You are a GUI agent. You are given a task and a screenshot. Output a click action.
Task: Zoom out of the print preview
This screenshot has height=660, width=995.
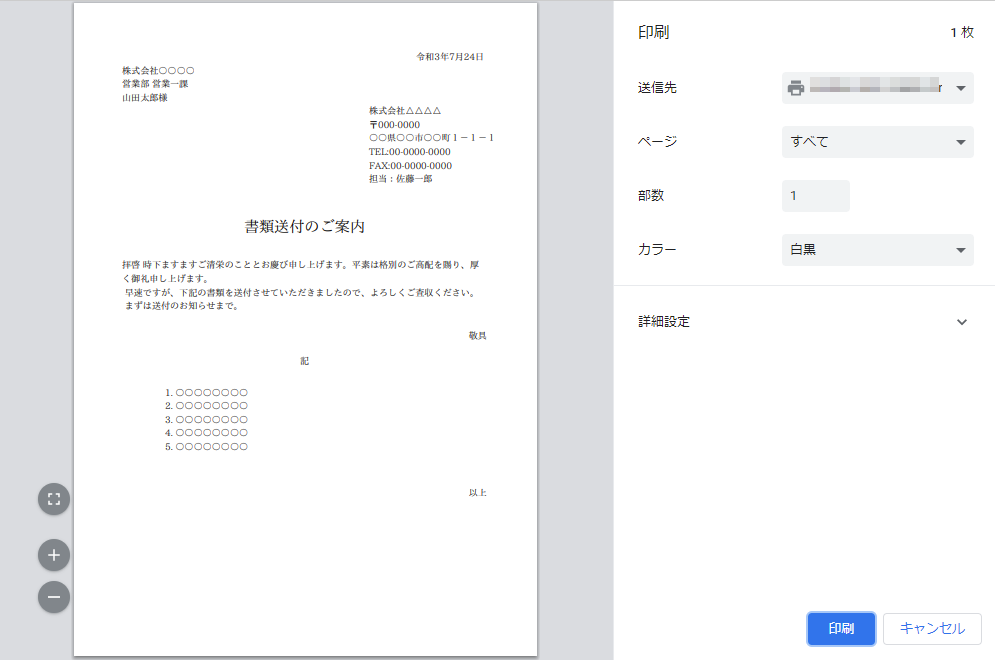[x=54, y=597]
